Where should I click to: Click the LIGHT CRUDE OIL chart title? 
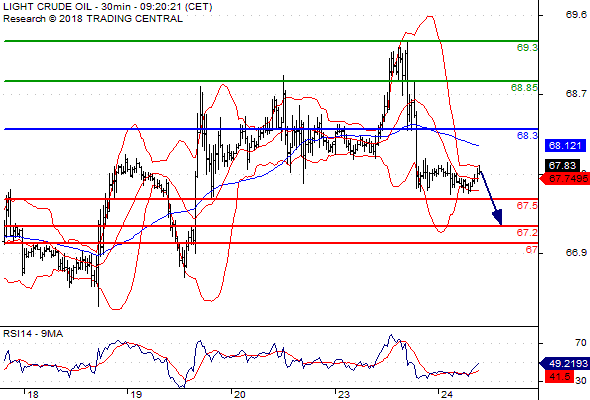pos(107,7)
